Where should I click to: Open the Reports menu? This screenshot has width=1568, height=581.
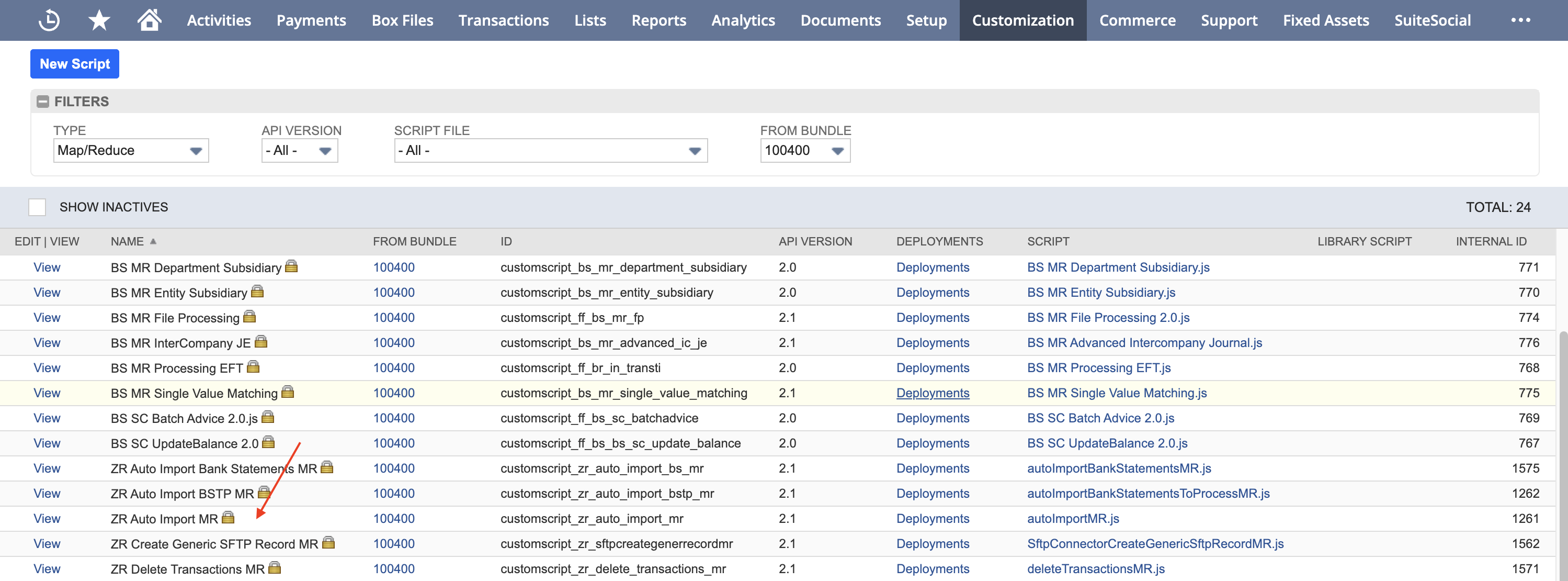pos(658,20)
